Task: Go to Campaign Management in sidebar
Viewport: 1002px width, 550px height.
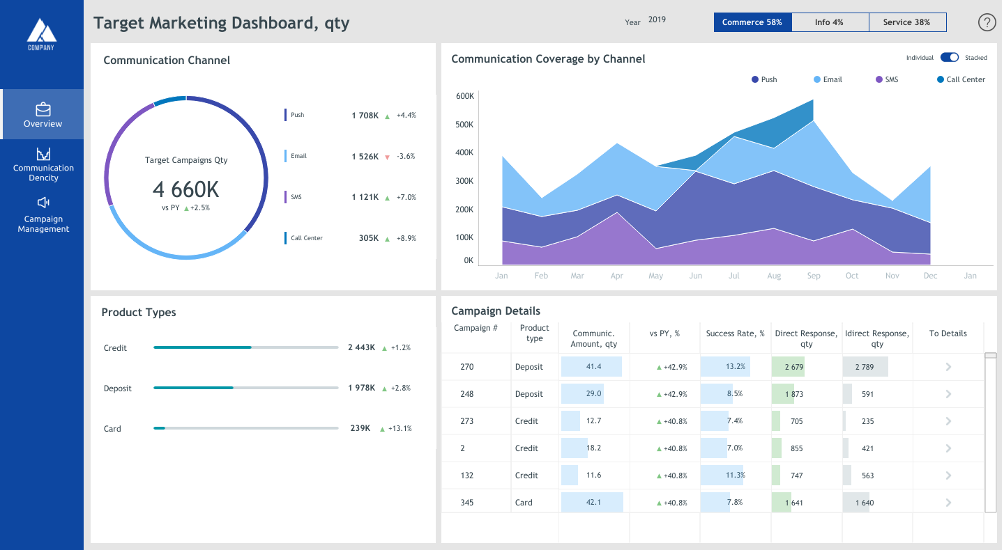Action: (x=43, y=215)
